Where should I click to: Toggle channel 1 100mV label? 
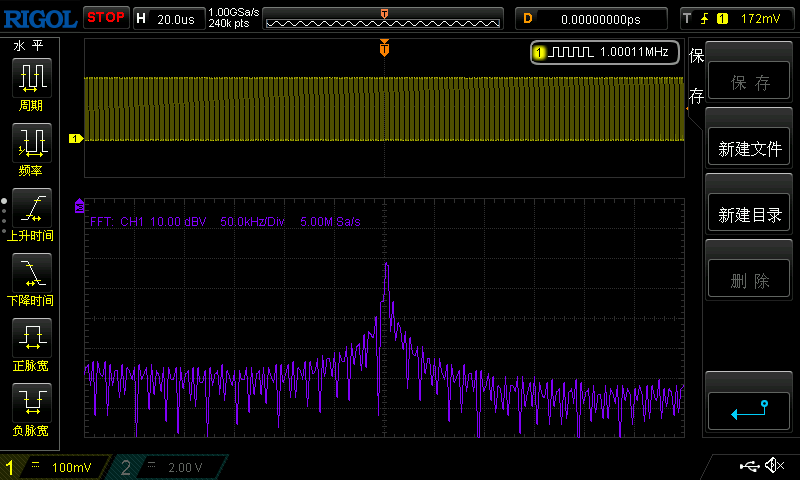pos(58,467)
